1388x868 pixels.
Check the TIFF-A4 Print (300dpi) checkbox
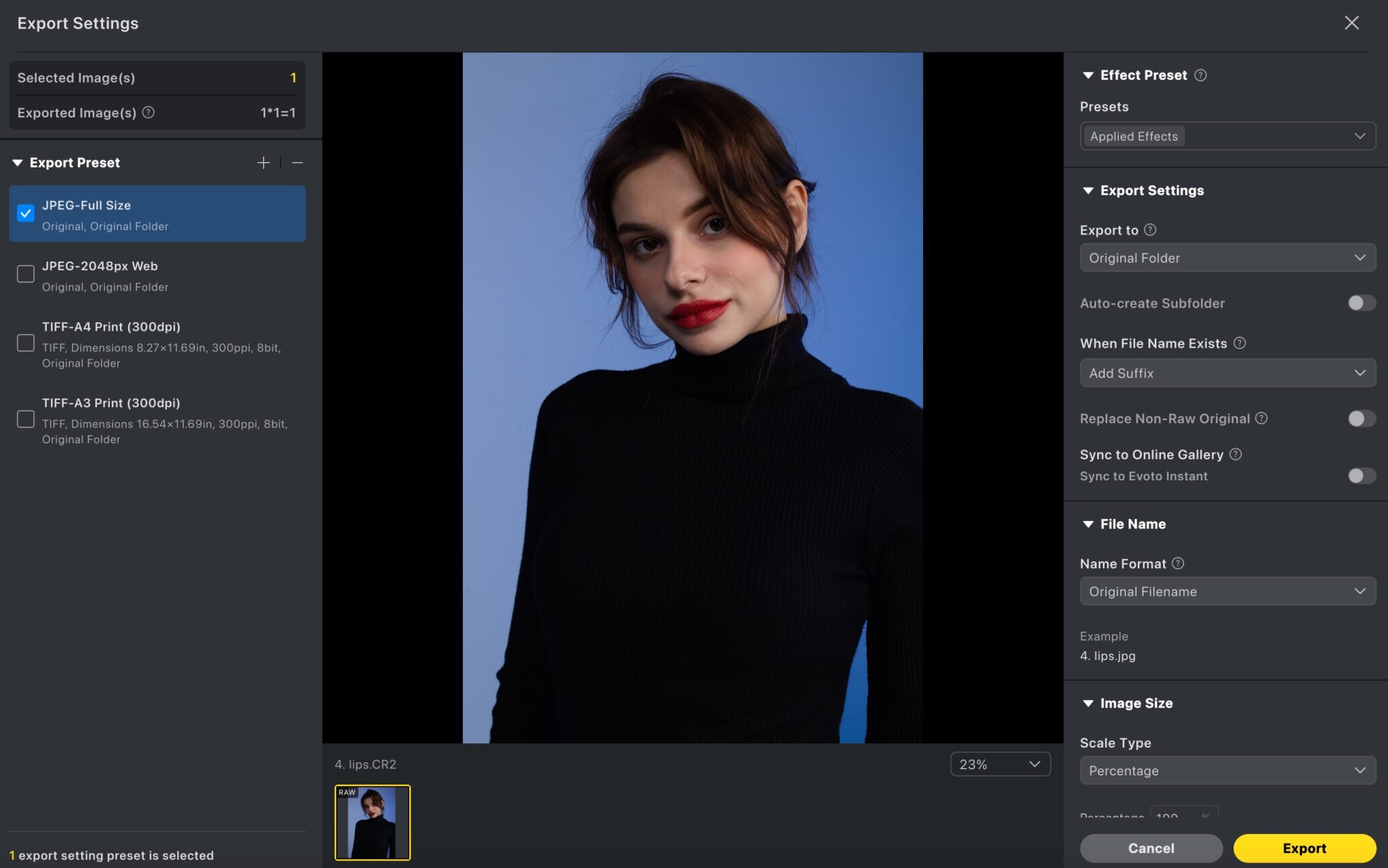point(26,343)
